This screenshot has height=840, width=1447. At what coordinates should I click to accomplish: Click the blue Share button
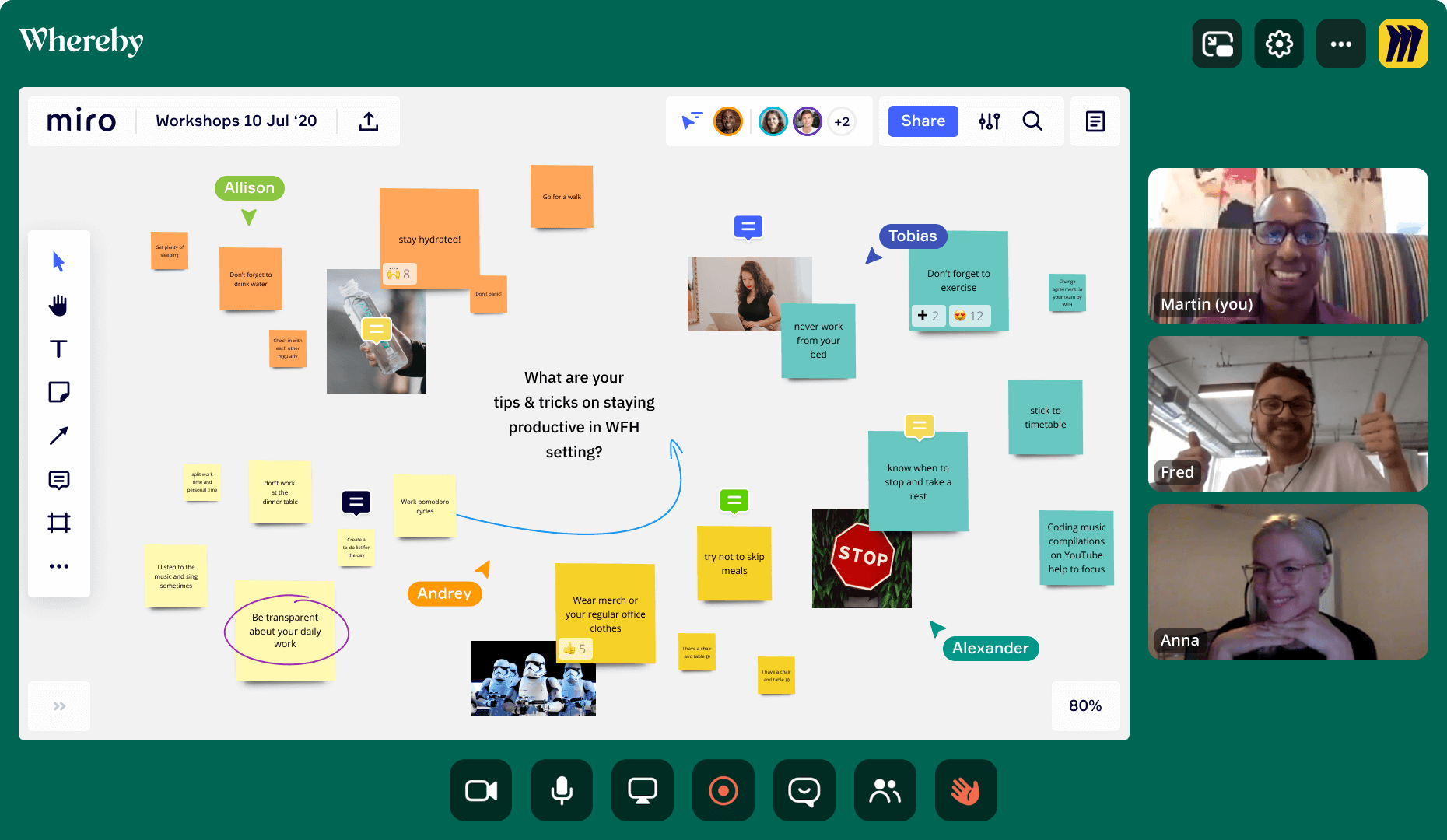[923, 121]
